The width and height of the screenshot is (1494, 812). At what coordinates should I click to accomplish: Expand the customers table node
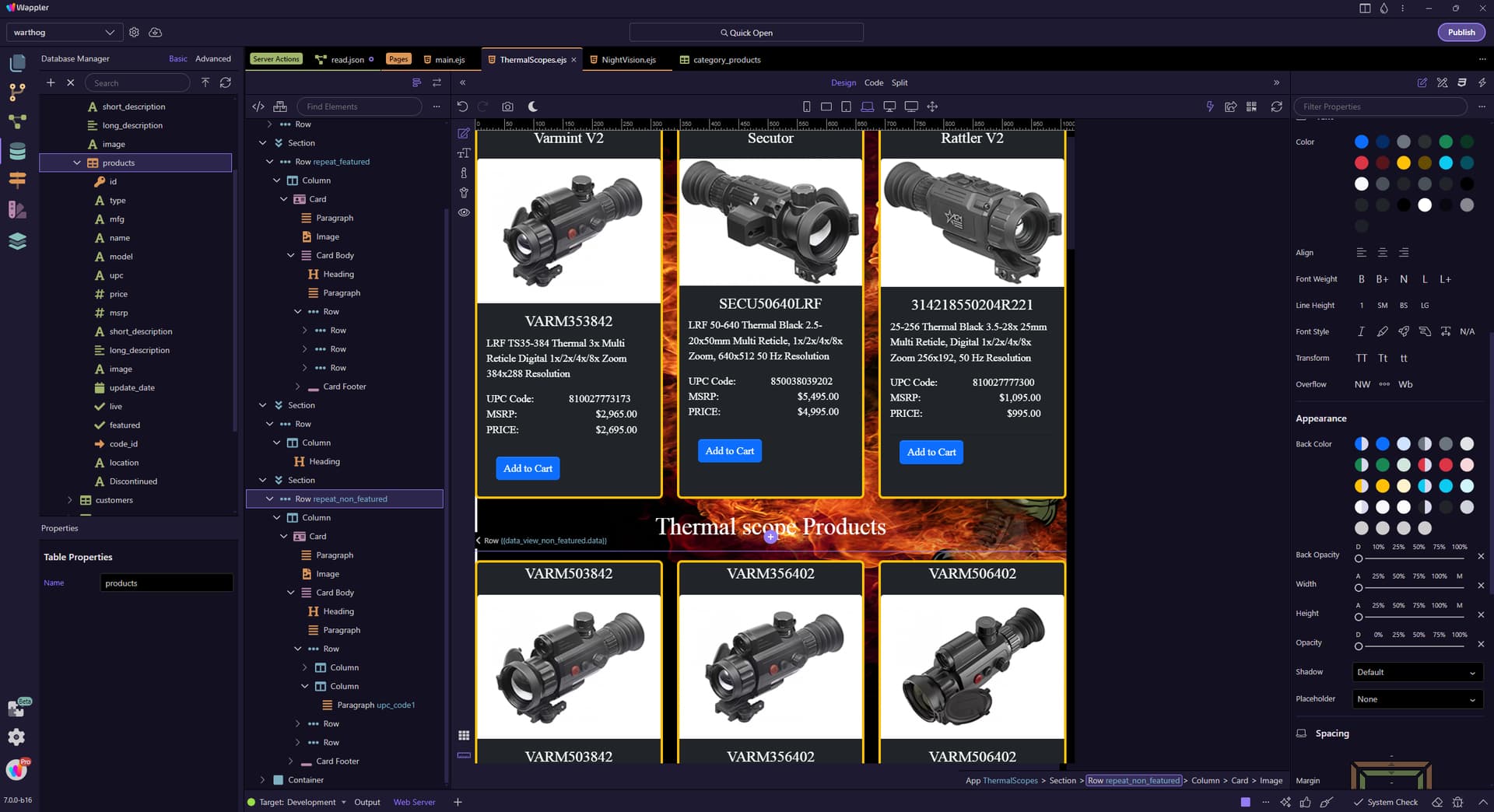(69, 500)
